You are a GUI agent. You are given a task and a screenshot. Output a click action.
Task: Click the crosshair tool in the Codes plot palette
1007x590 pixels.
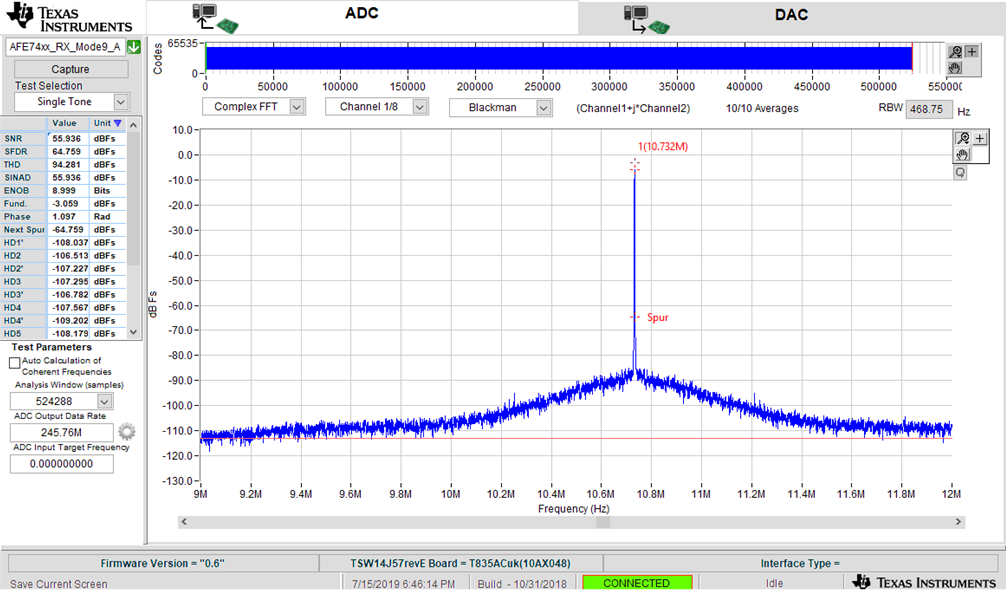coord(972,52)
